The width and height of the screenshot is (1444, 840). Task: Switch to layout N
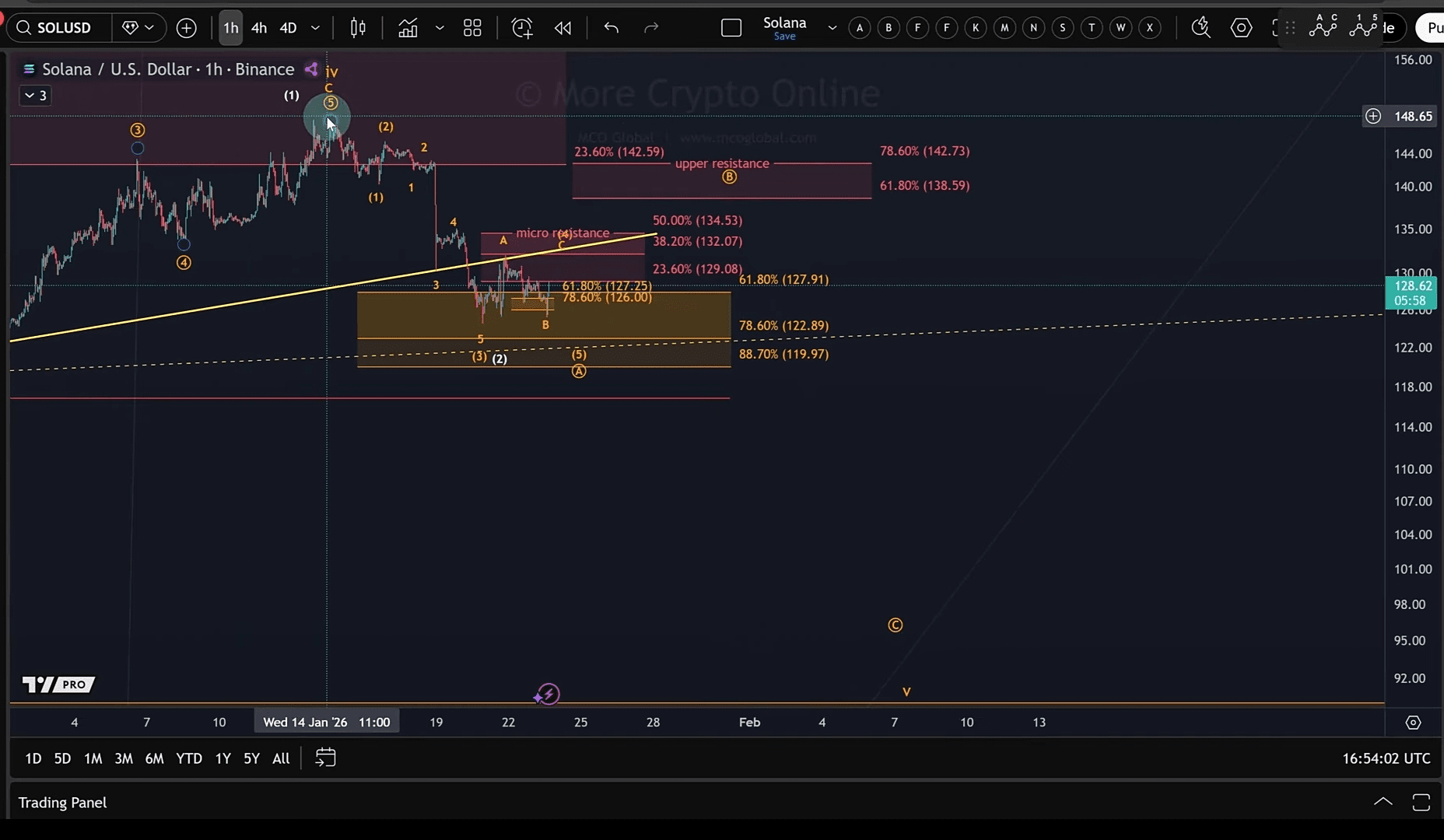pos(1033,28)
